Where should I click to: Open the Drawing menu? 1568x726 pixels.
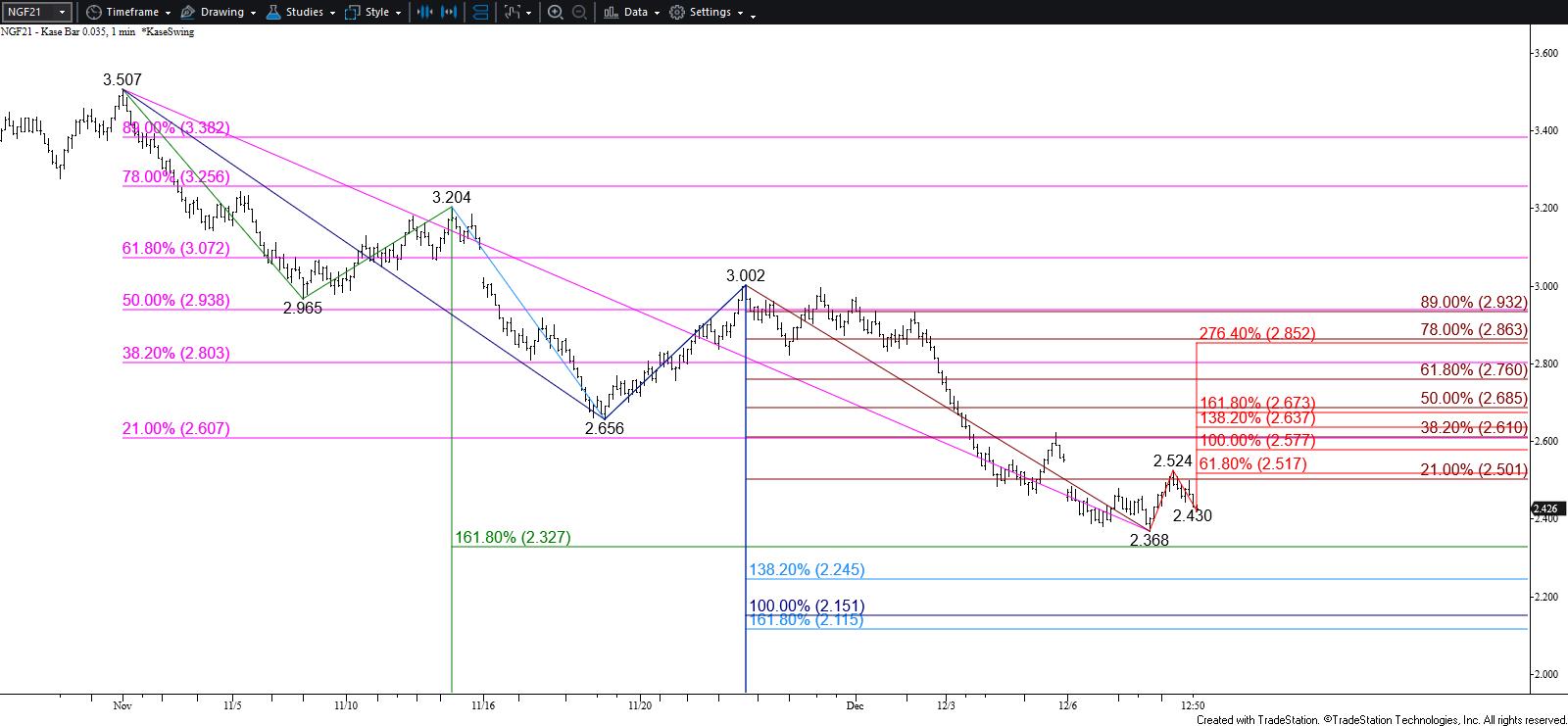coord(221,13)
